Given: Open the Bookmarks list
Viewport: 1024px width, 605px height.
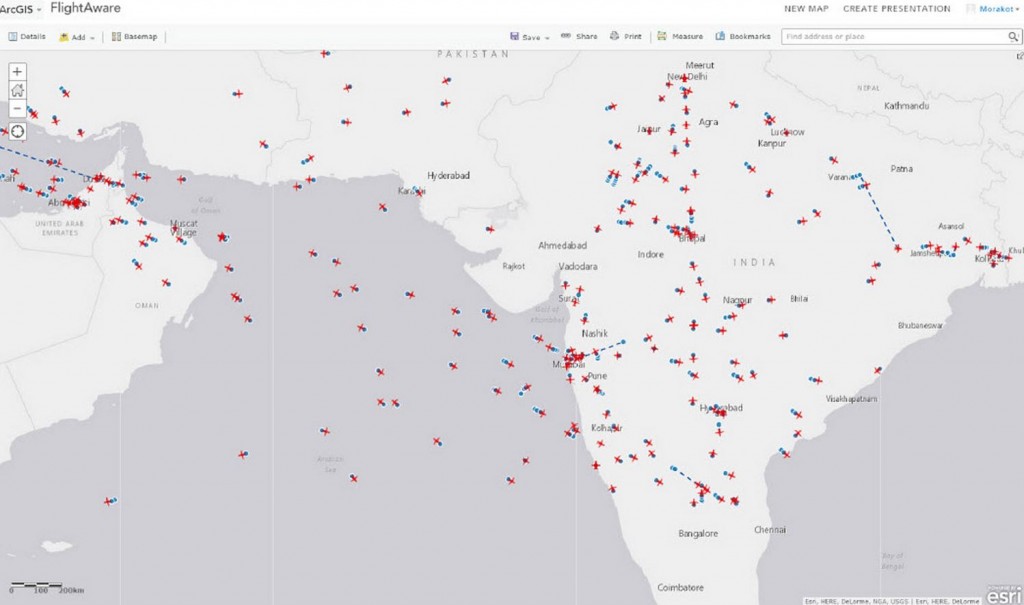Looking at the screenshot, I should [739, 34].
